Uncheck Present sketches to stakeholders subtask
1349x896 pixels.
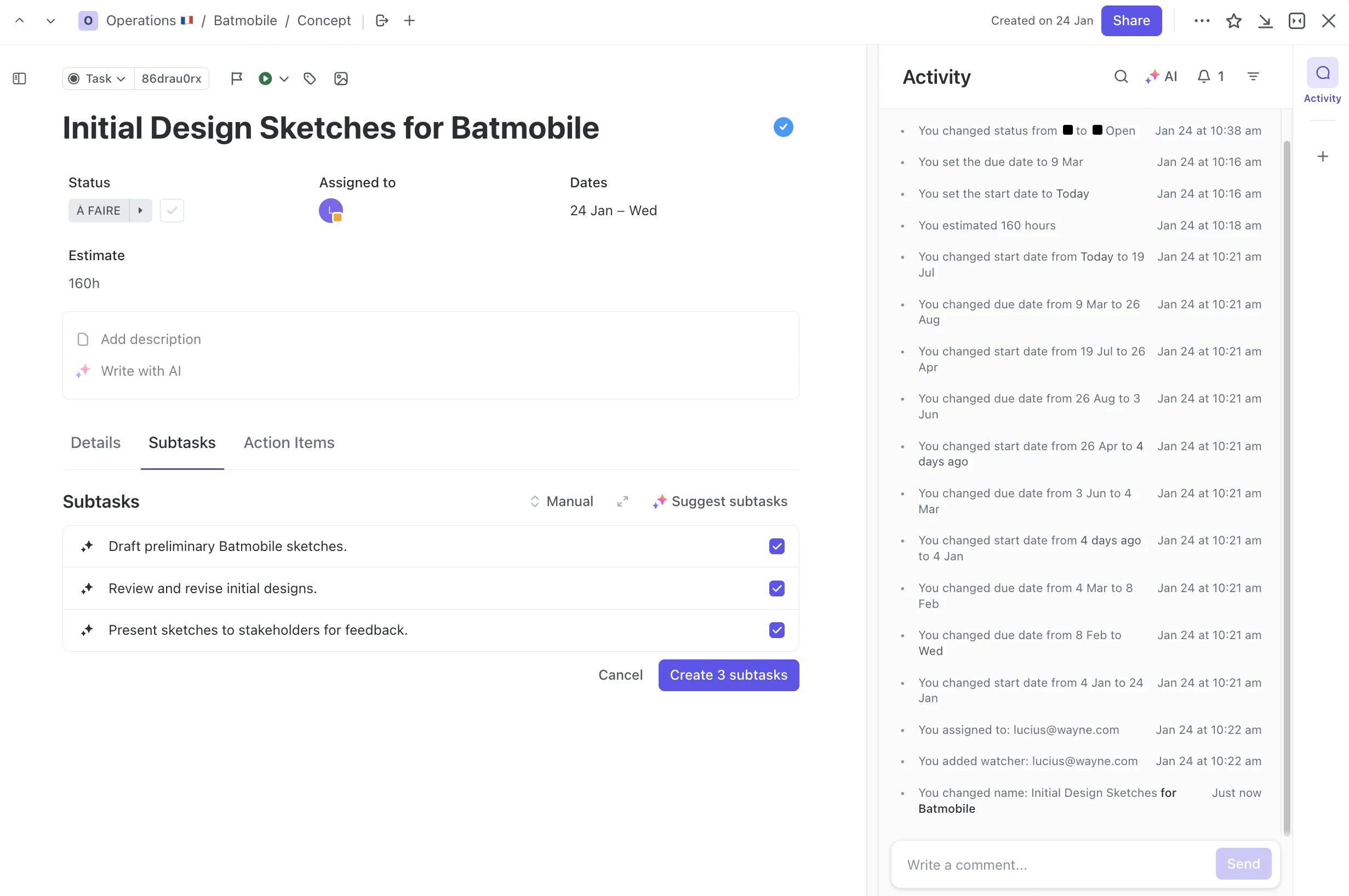coord(776,630)
